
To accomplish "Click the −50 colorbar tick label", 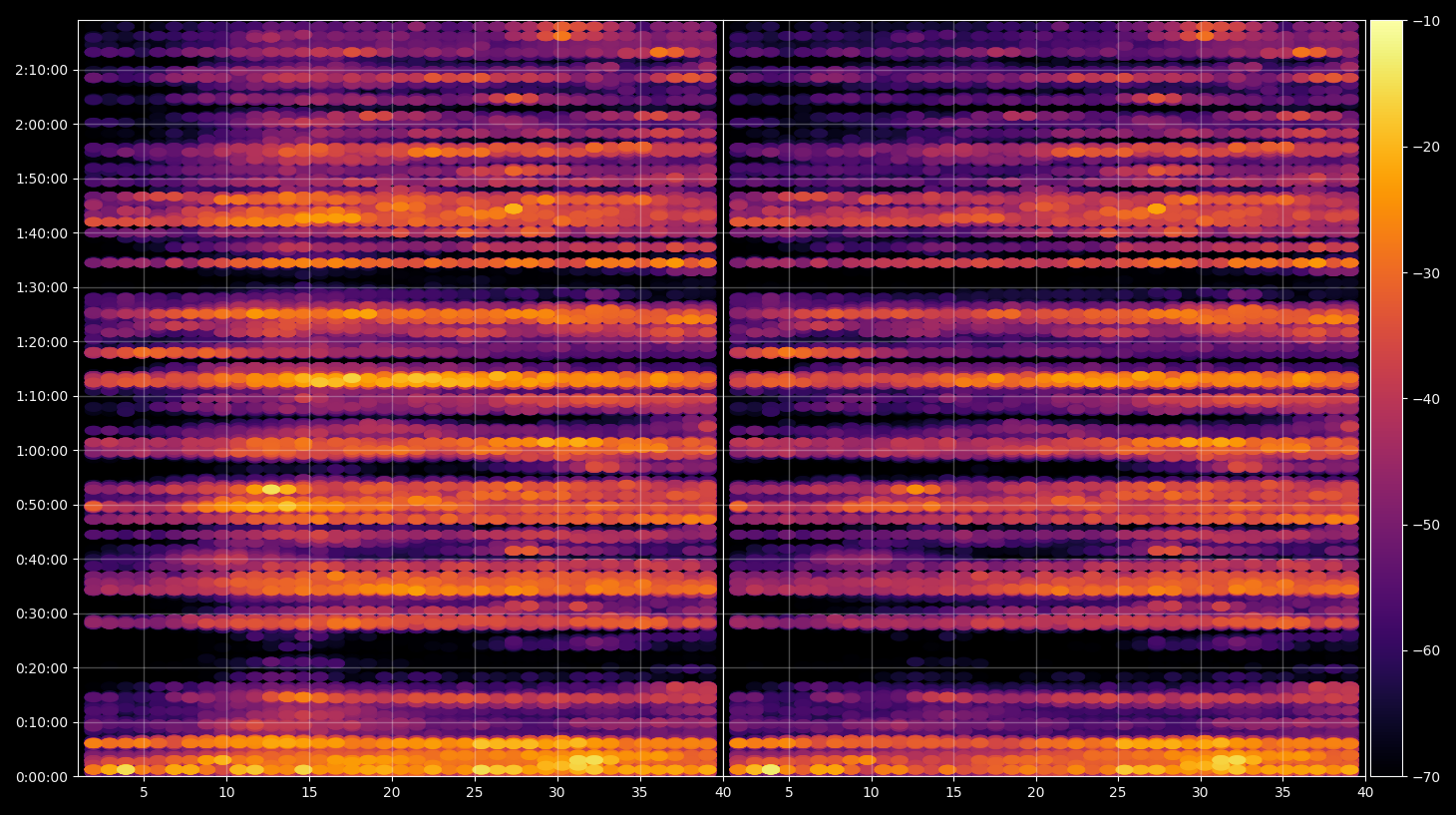I will pos(1426,525).
